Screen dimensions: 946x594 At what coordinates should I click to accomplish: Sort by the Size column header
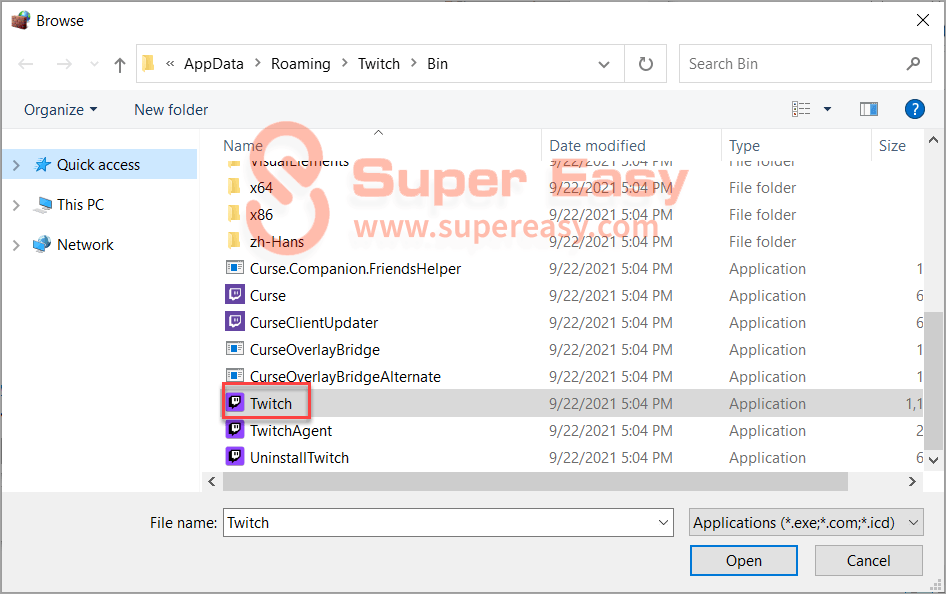coord(892,146)
